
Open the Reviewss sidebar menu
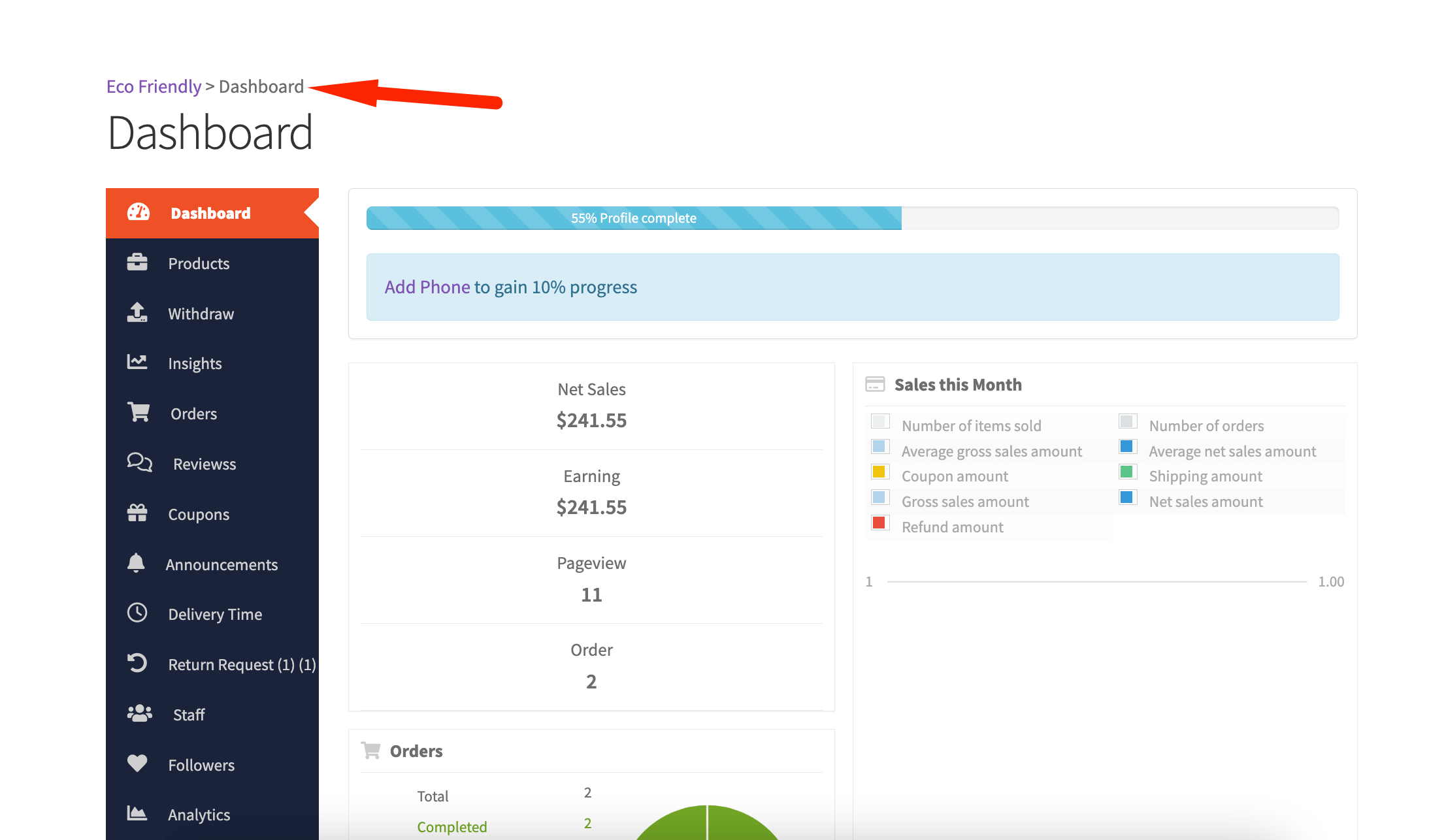point(212,464)
